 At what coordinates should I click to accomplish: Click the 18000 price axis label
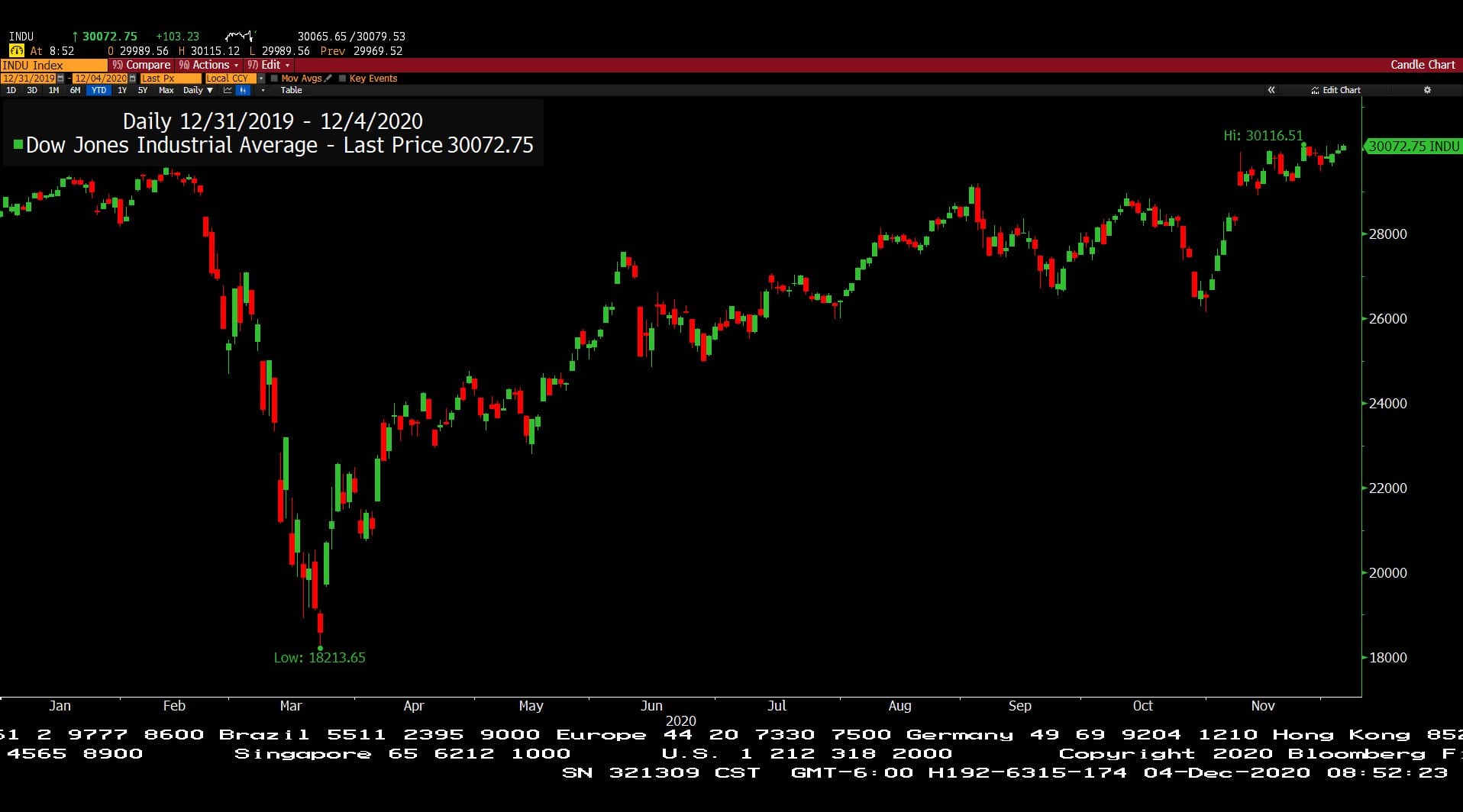tap(1387, 658)
